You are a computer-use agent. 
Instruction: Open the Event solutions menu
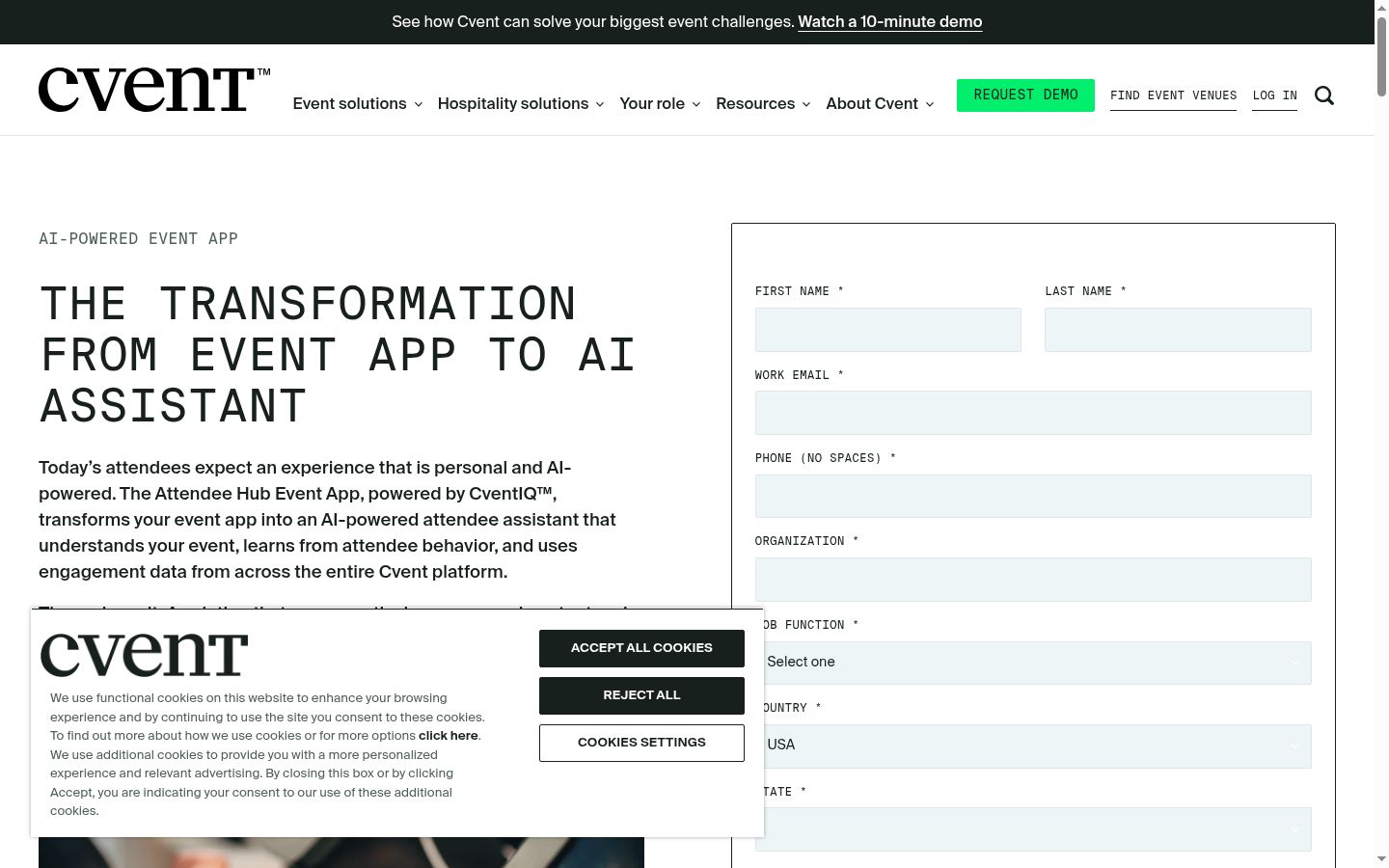358,103
